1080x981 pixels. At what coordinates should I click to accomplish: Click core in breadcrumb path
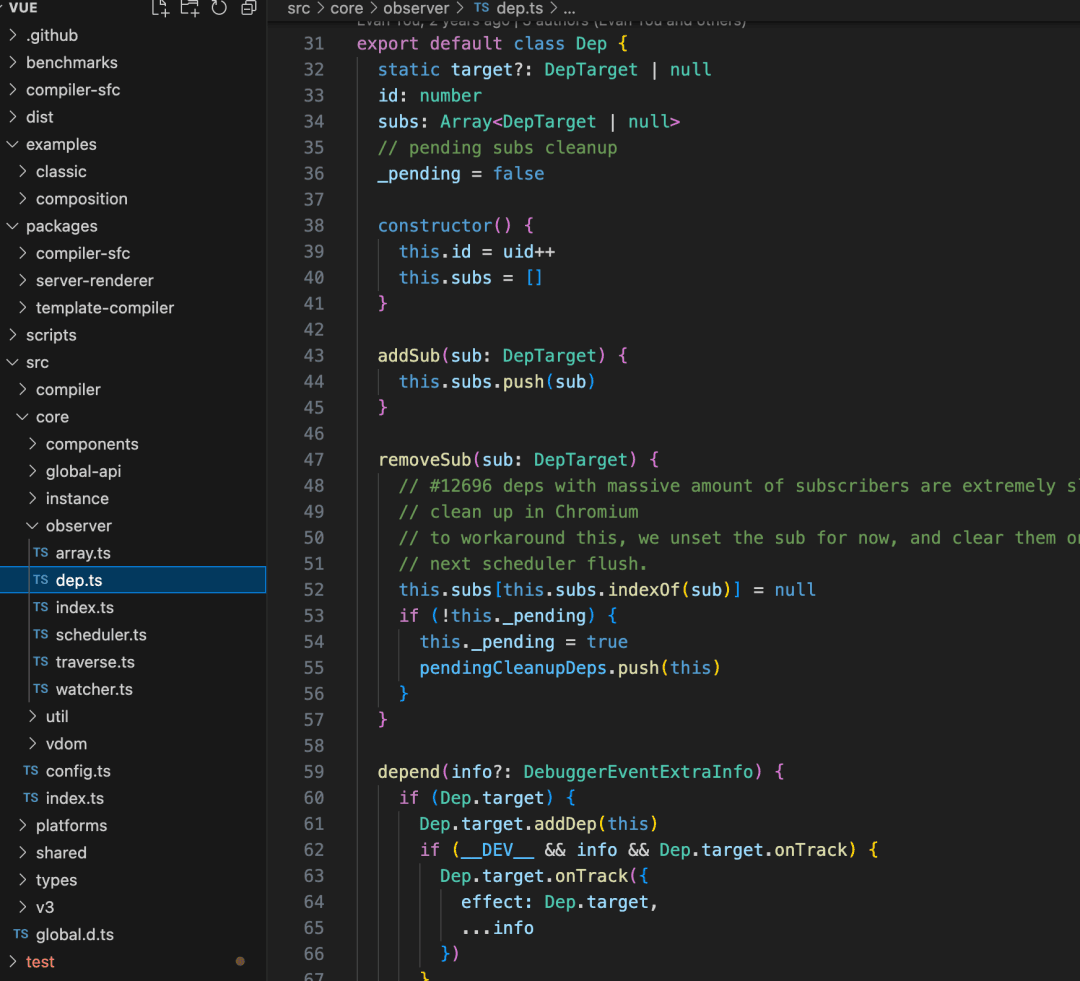coord(346,8)
